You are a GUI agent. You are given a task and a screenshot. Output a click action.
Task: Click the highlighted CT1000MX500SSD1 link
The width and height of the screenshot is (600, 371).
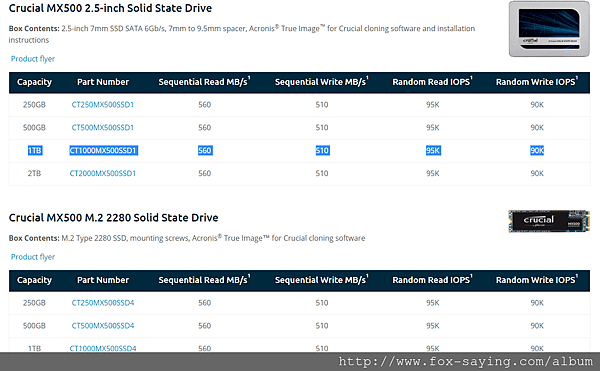pyautogui.click(x=103, y=150)
